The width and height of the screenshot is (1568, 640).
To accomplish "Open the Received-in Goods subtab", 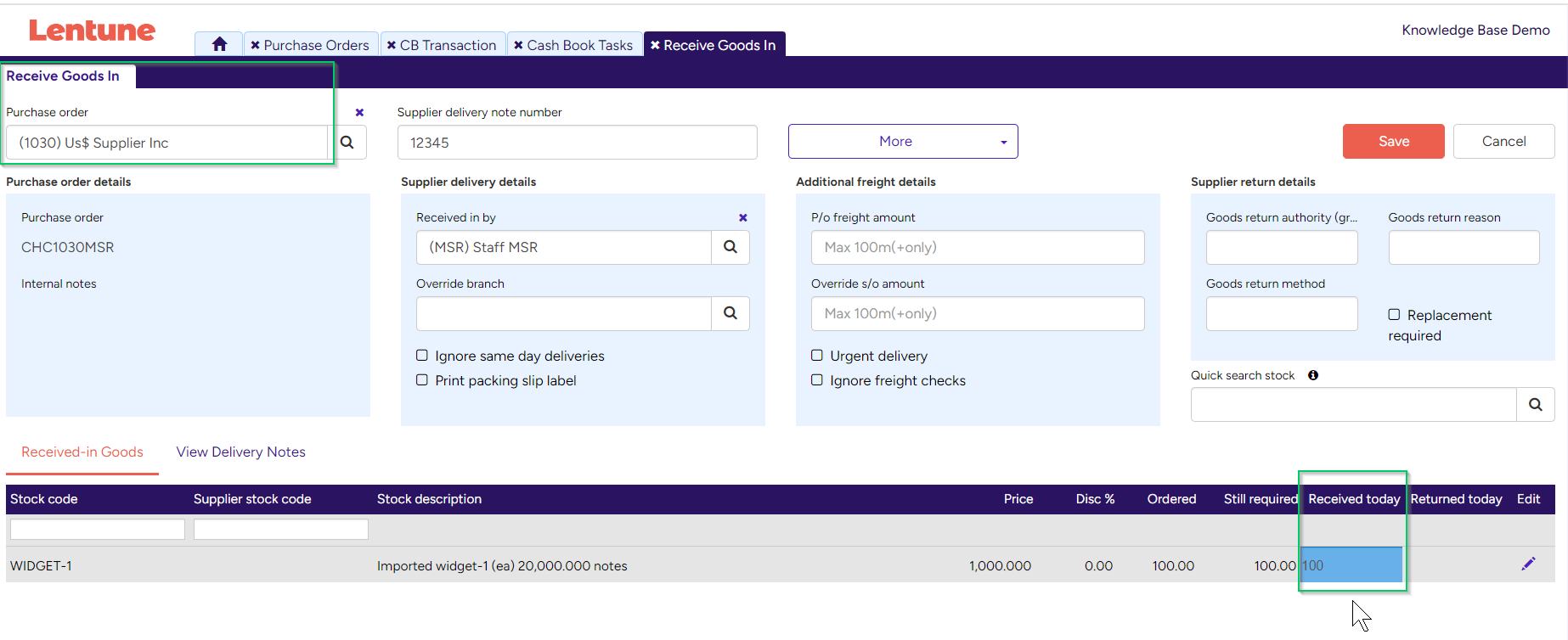I will [x=82, y=452].
